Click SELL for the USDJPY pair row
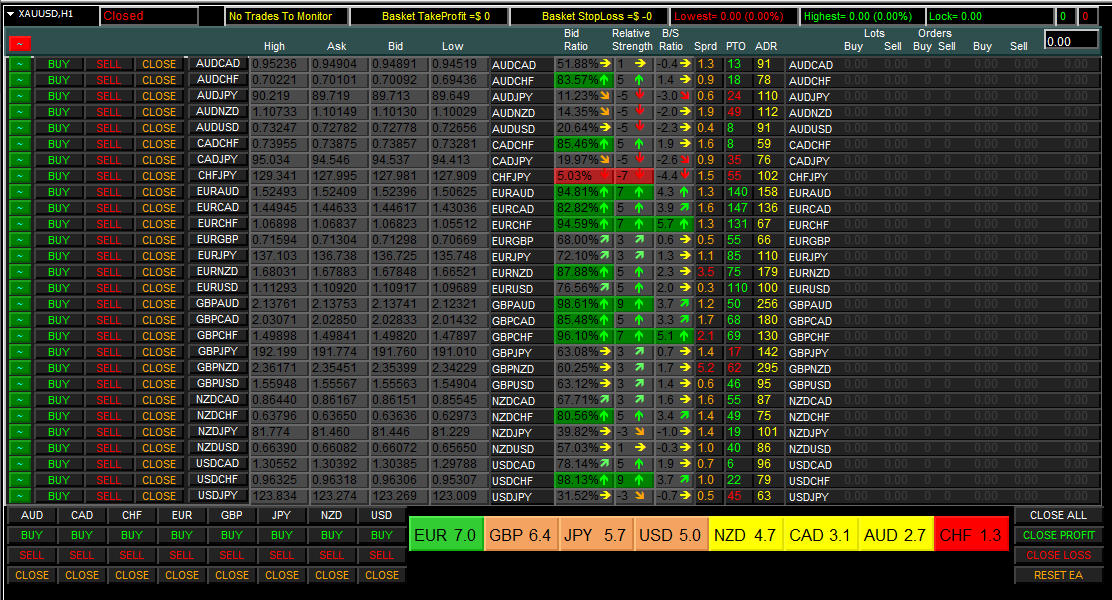Screen dimensions: 1112x600 point(109,496)
